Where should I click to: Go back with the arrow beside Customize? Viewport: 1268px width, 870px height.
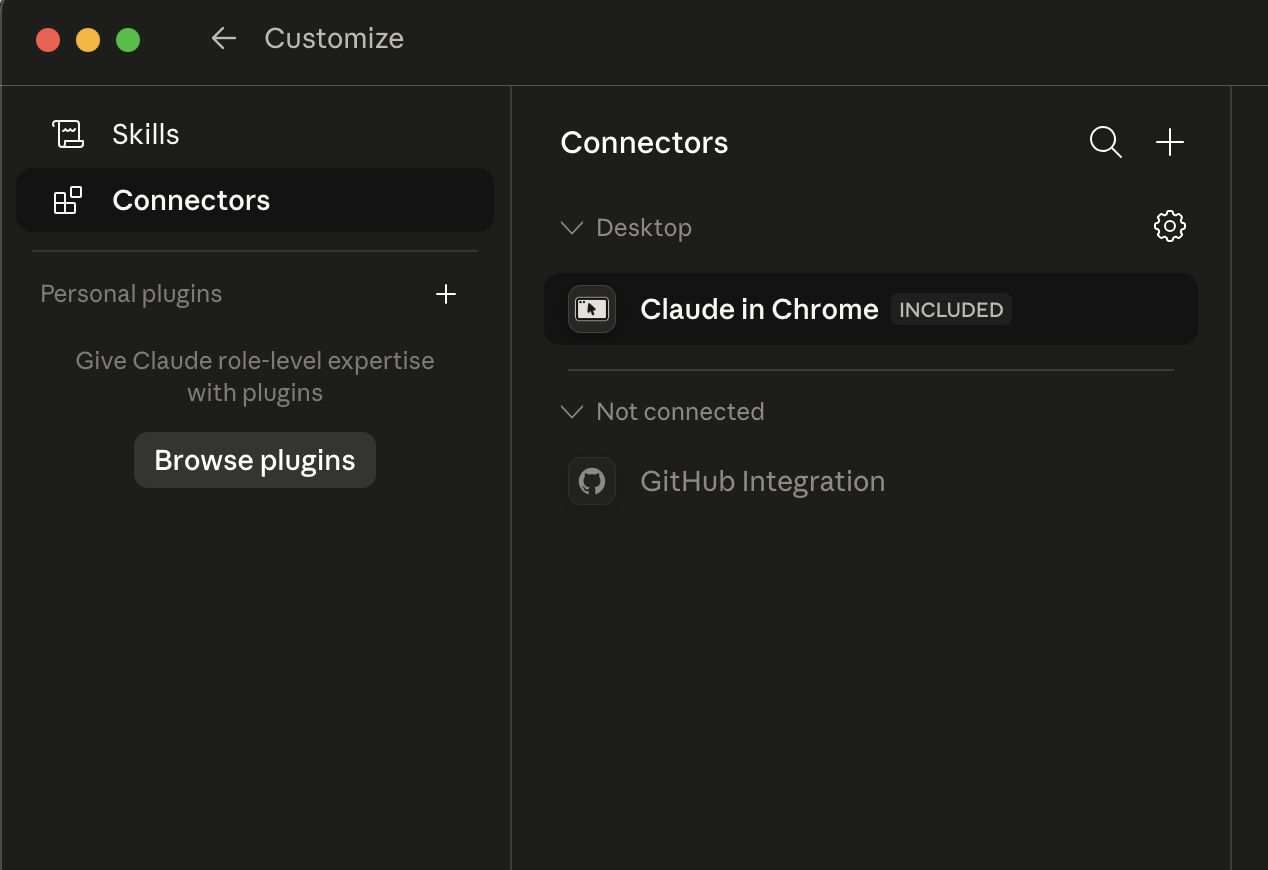[223, 38]
